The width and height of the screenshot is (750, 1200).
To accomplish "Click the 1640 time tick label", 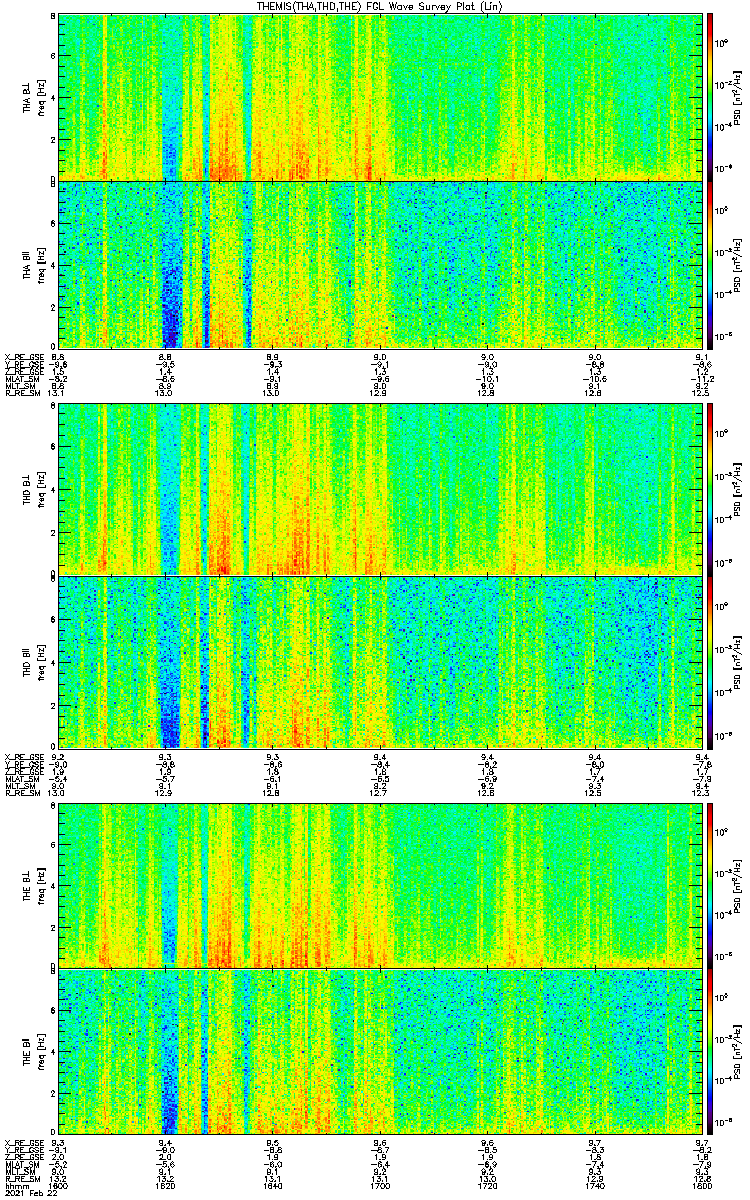I will point(273,1186).
